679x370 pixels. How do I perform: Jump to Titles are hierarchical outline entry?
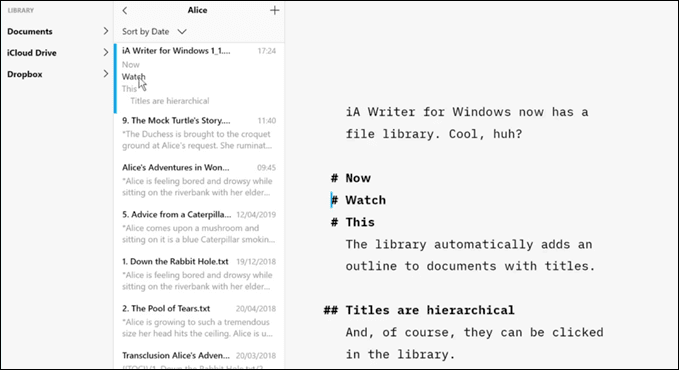pos(170,101)
